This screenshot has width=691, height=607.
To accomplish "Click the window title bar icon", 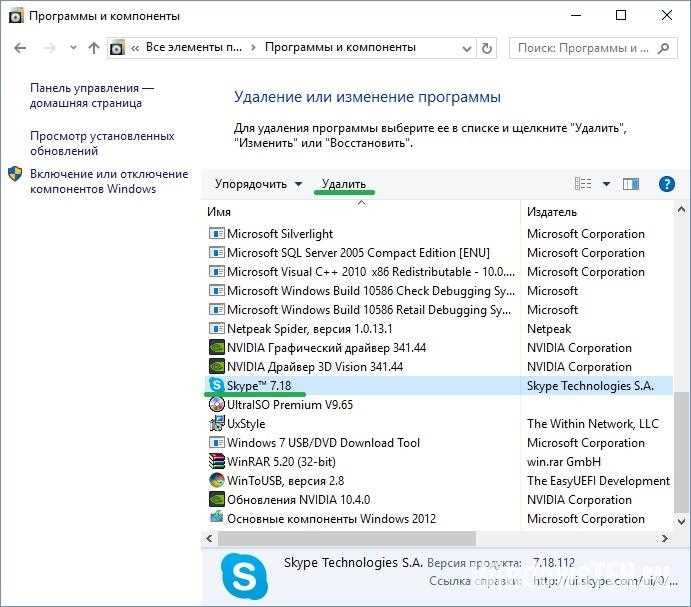I will pos(16,16).
